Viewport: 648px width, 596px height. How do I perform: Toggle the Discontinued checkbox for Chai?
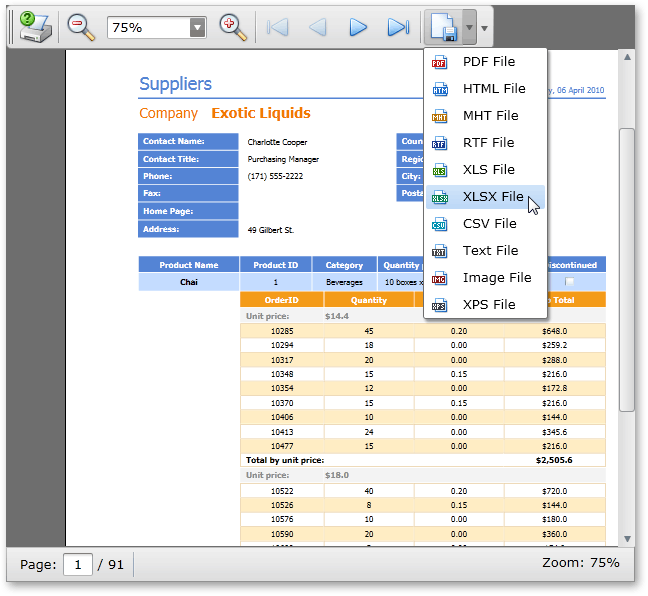pyautogui.click(x=570, y=283)
